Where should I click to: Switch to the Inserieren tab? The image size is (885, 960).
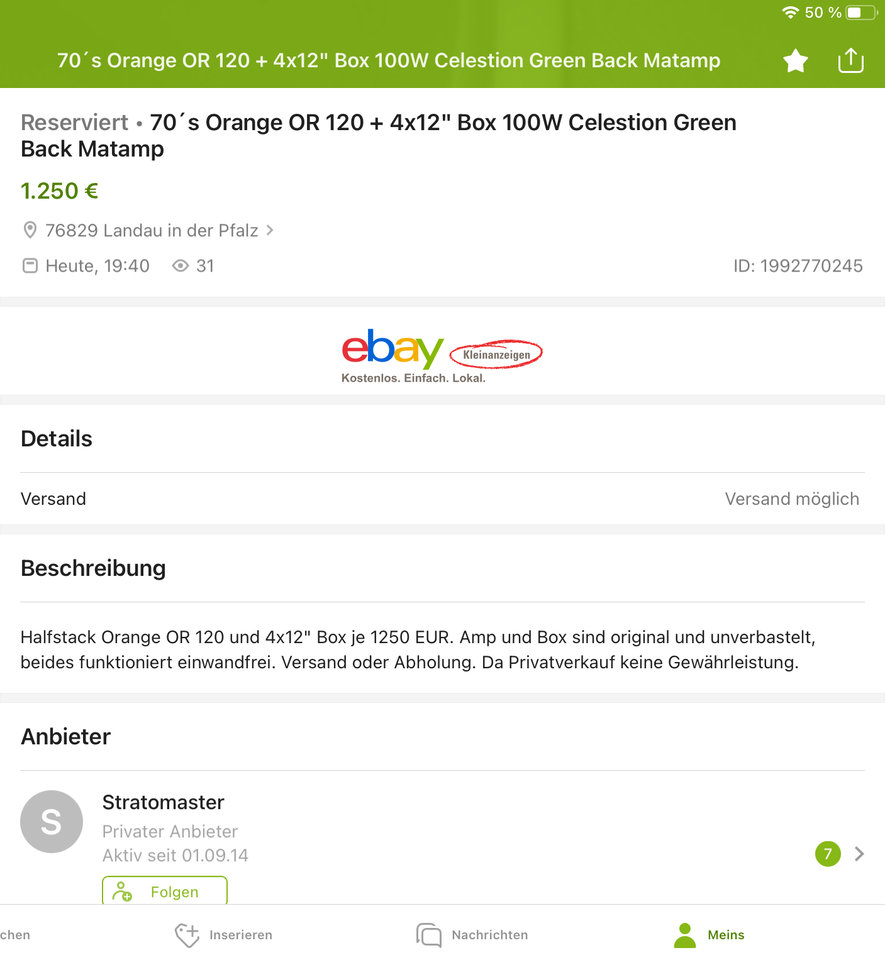[223, 935]
